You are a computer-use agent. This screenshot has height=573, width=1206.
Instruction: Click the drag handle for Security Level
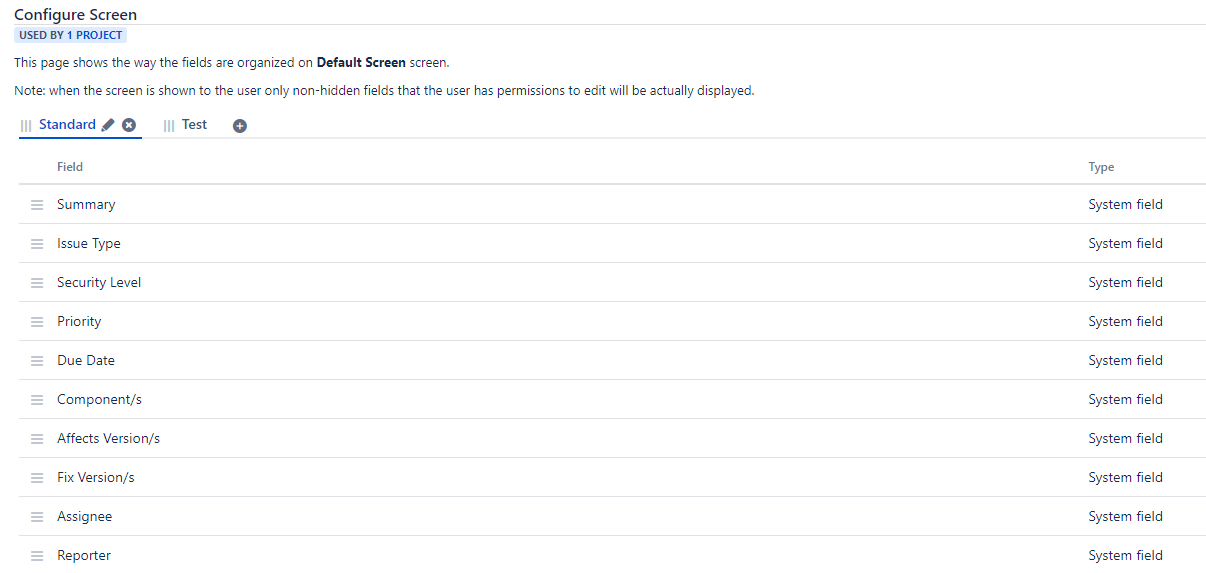[37, 283]
